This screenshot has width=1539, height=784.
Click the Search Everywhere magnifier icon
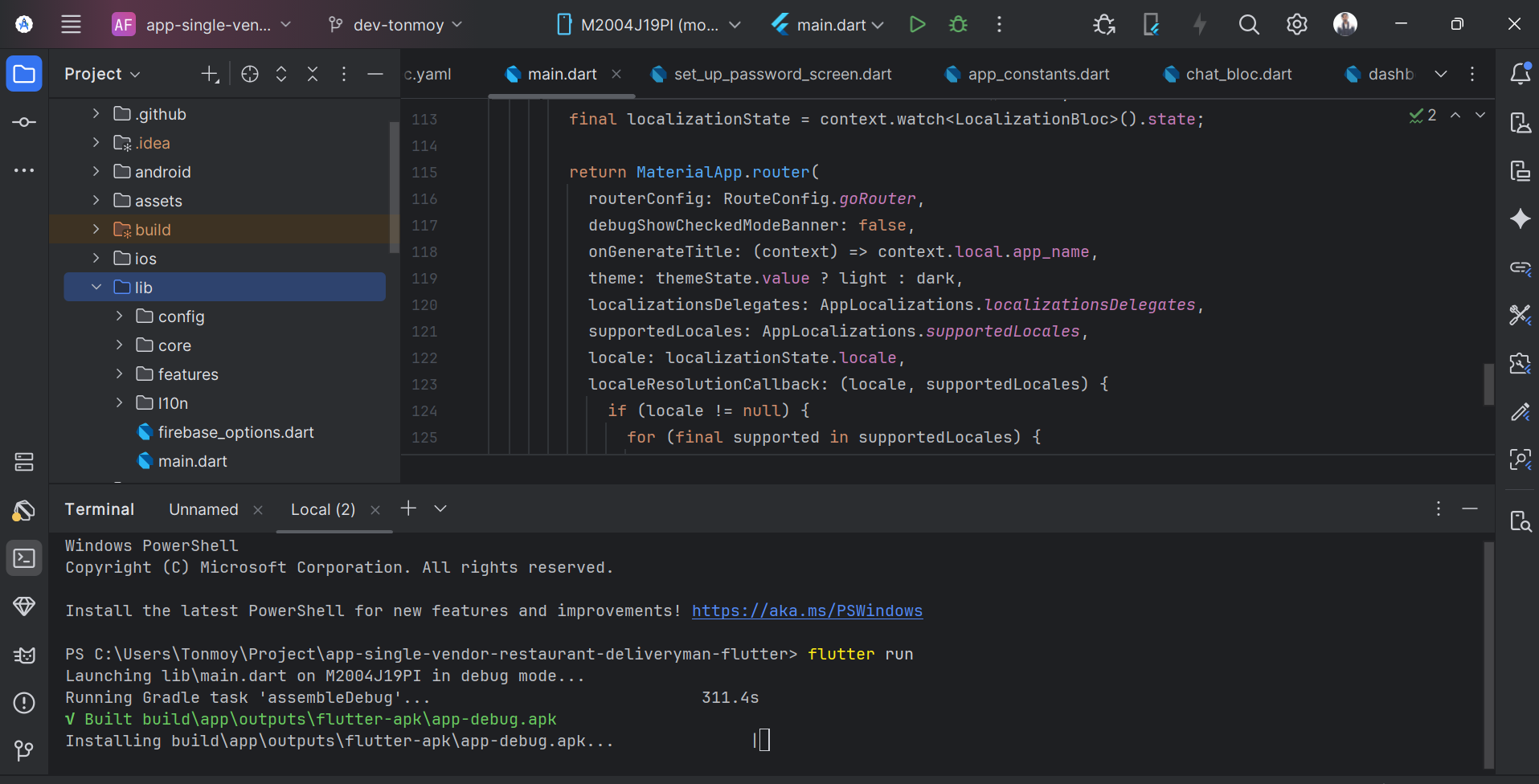click(x=1248, y=24)
